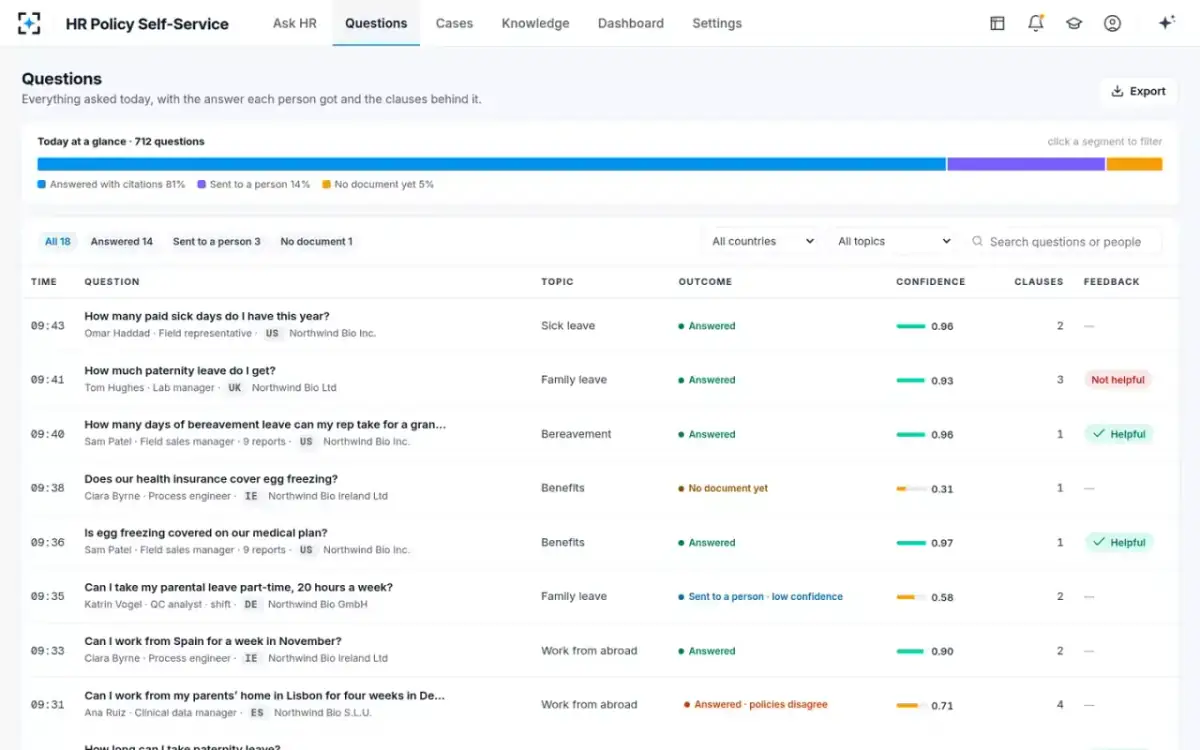Image resolution: width=1200 pixels, height=750 pixels.
Task: Open the layout panel icon in header
Action: [997, 23]
